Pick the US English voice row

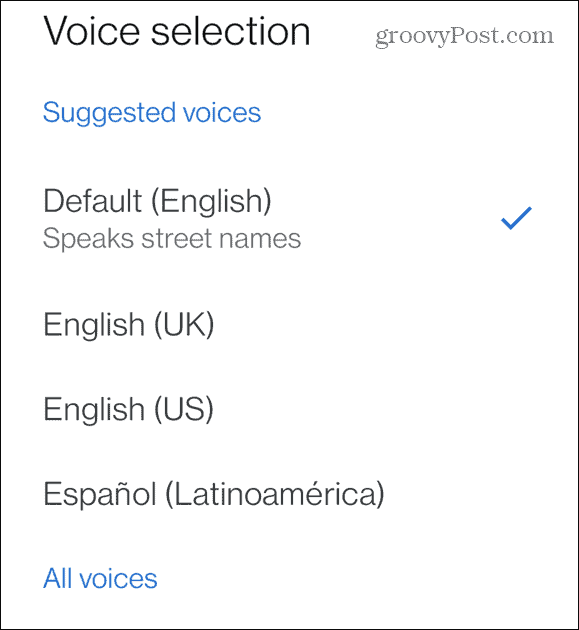click(x=289, y=409)
